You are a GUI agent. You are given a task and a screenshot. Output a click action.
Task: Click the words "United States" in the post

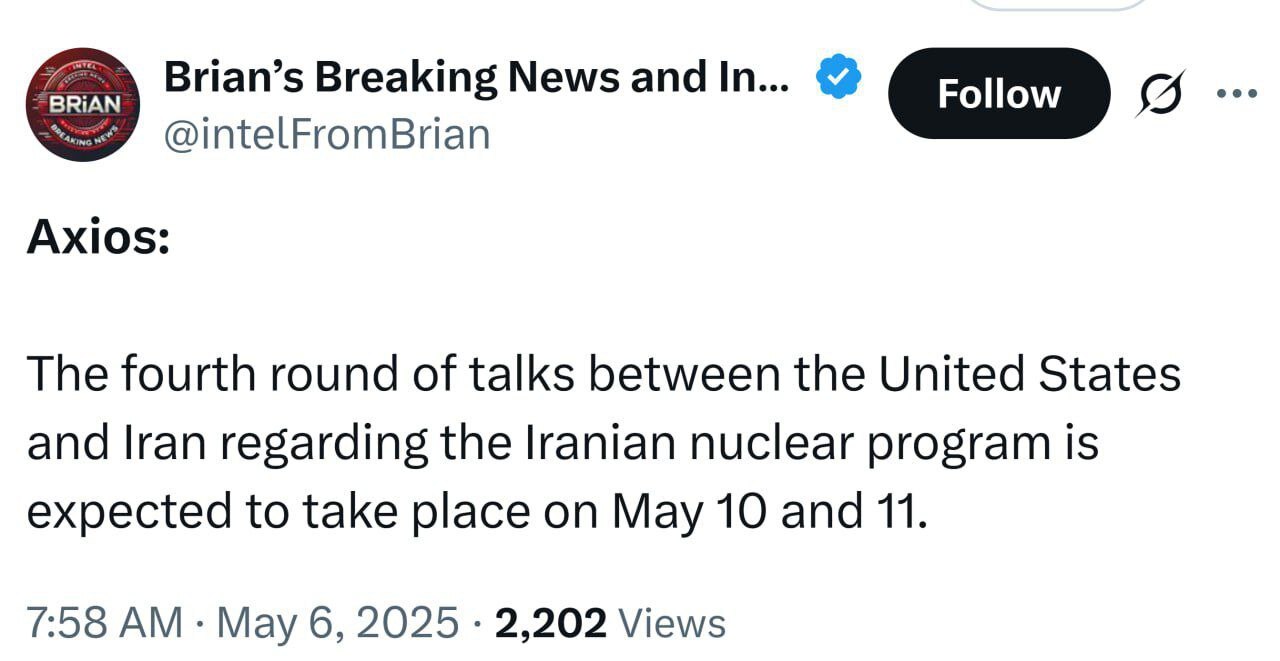point(1030,374)
